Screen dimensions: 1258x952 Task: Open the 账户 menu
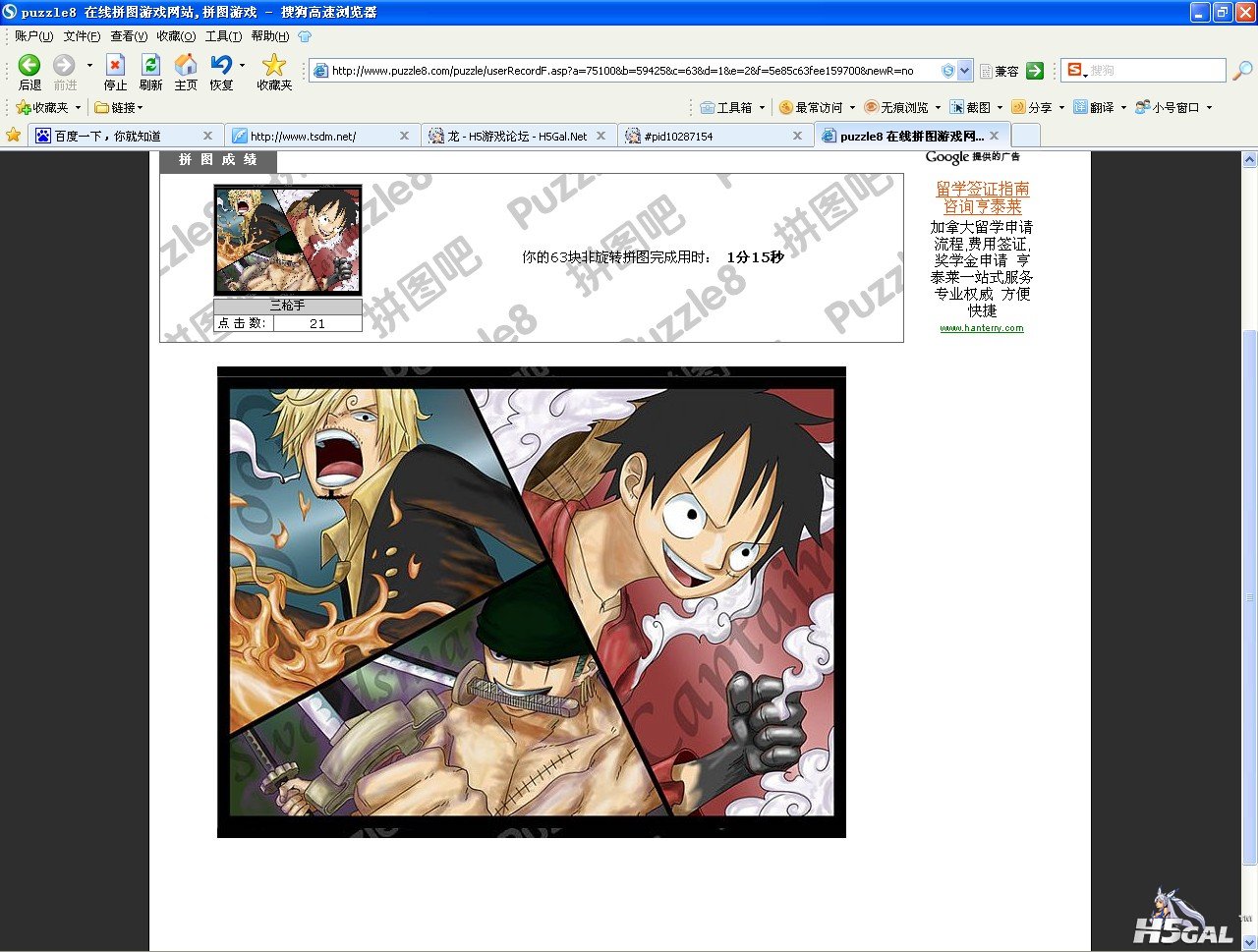33,36
